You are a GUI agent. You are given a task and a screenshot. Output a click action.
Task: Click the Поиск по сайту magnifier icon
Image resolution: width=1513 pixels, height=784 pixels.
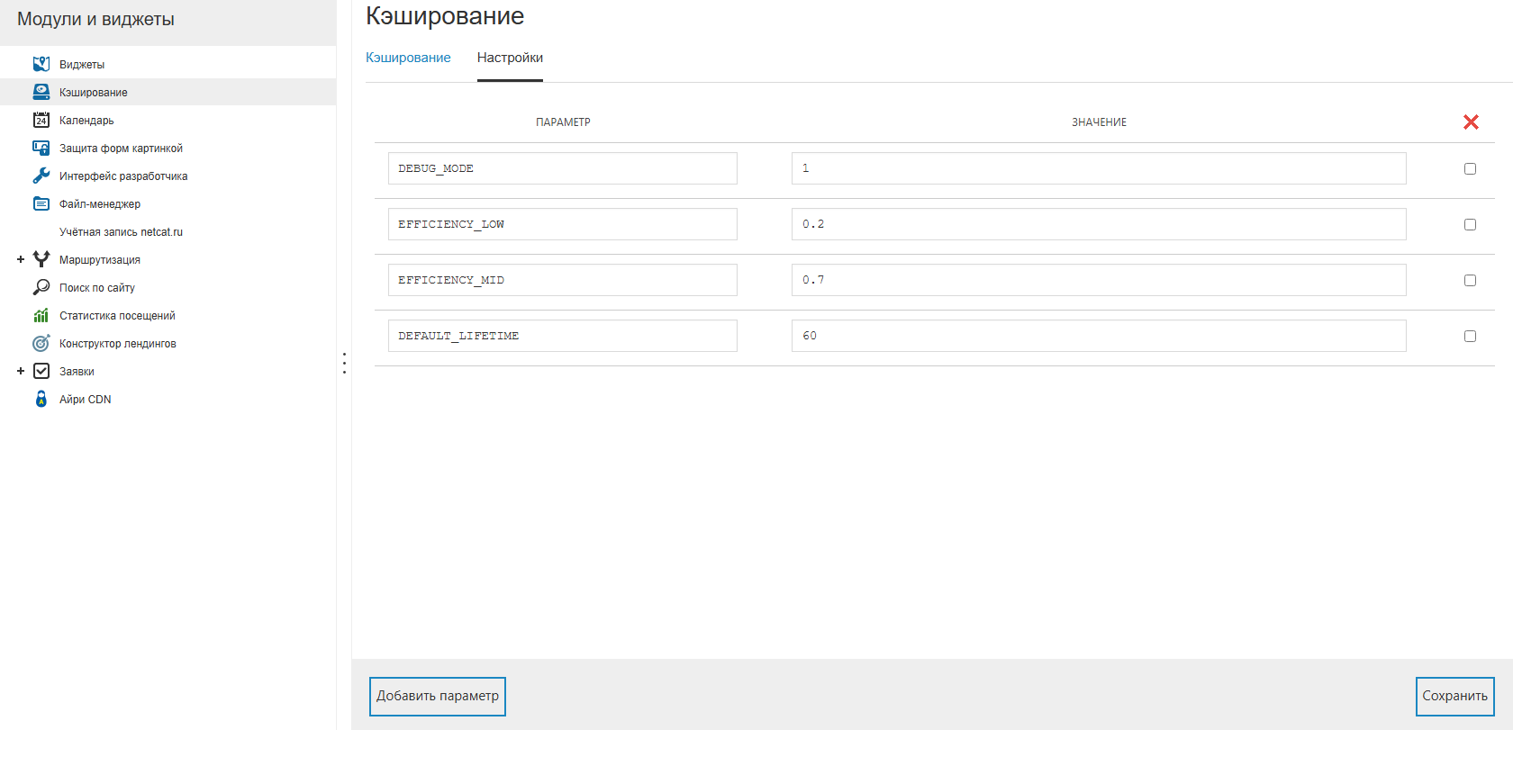(41, 287)
